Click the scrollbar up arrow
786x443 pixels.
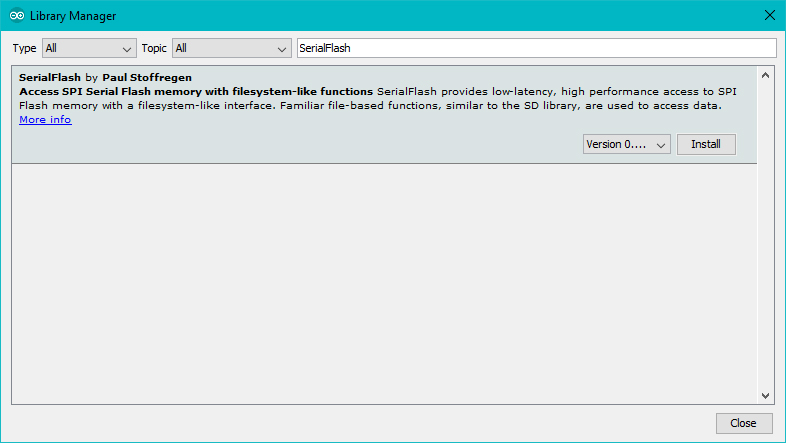coord(765,76)
